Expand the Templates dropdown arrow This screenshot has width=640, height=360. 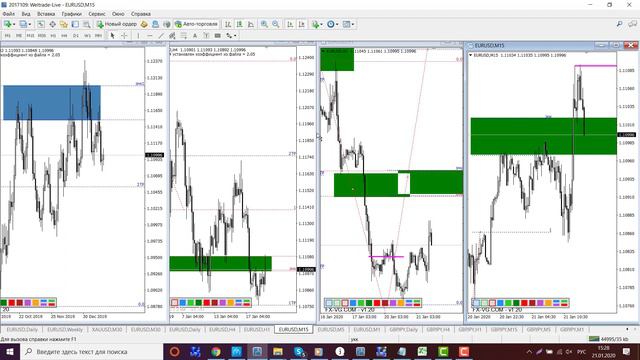point(353,24)
